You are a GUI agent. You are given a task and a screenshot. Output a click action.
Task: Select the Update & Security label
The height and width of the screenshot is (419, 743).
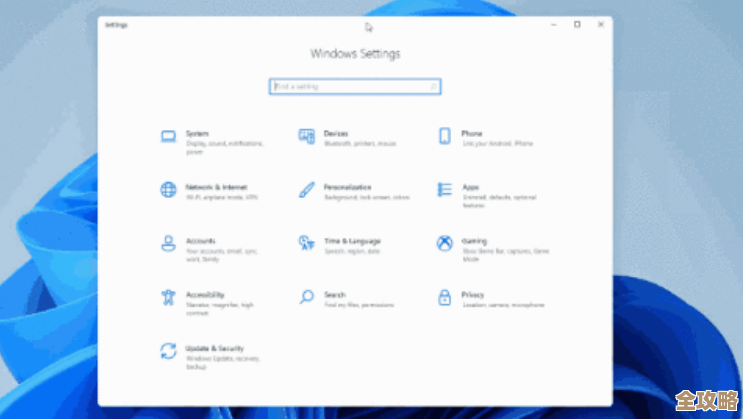coord(215,348)
